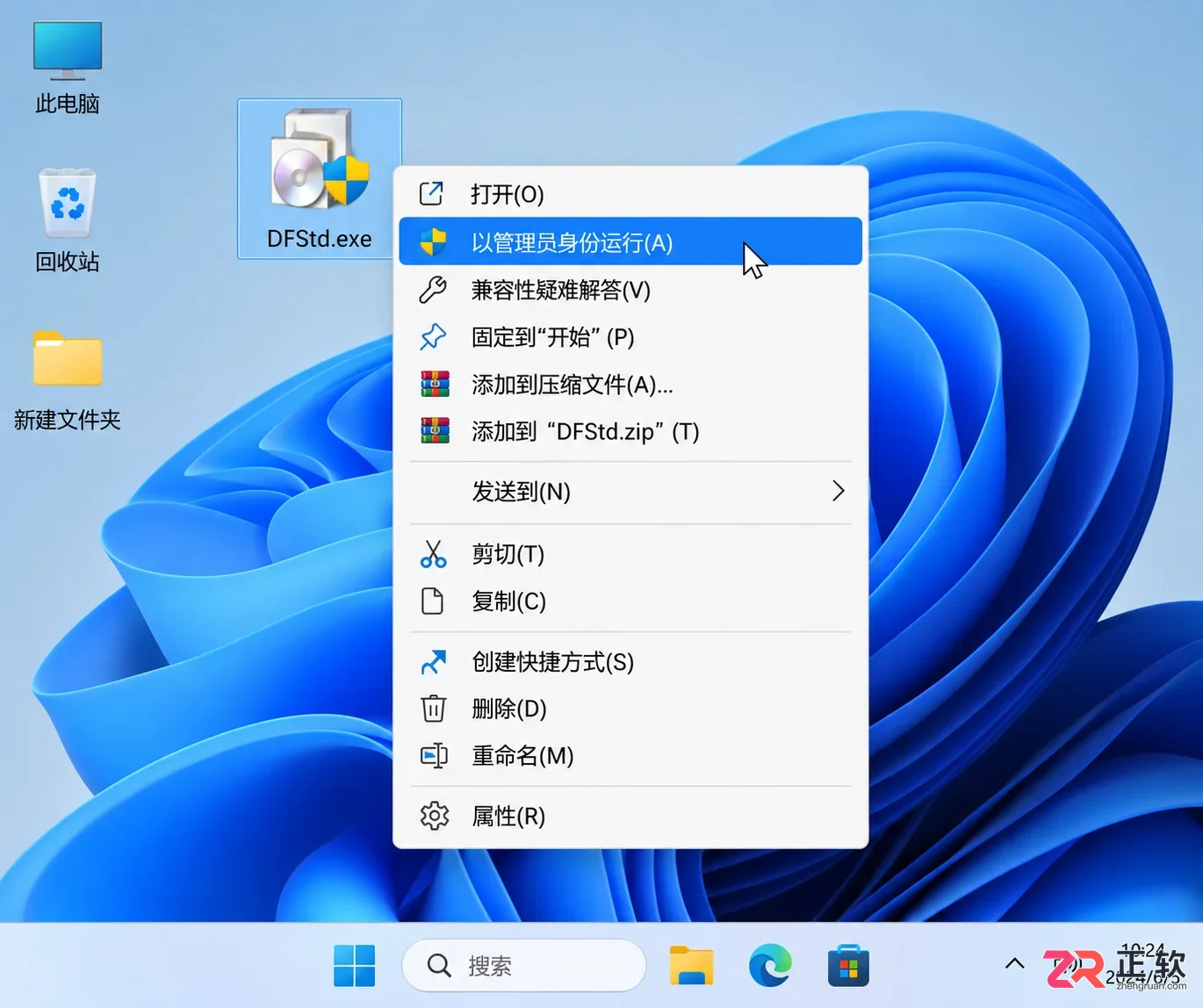This screenshot has height=1008, width=1203.
Task: Show hidden system tray icons
Action: pyautogui.click(x=1014, y=963)
